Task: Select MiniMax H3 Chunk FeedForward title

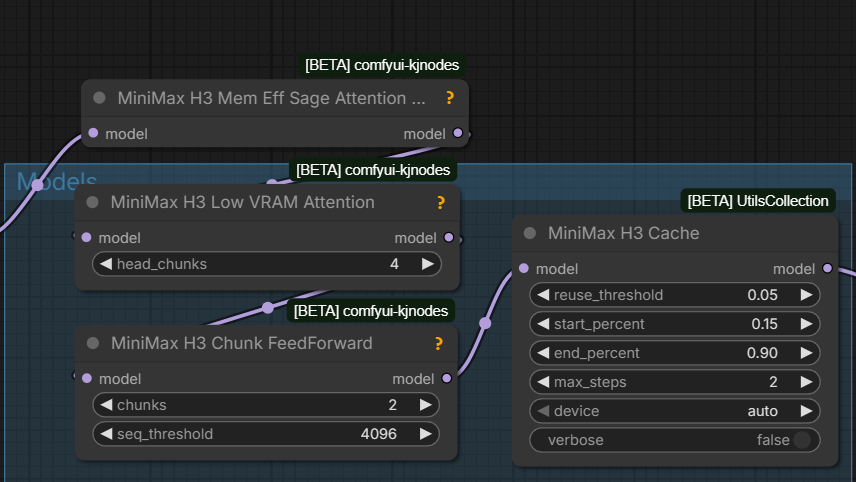Action: 242,343
